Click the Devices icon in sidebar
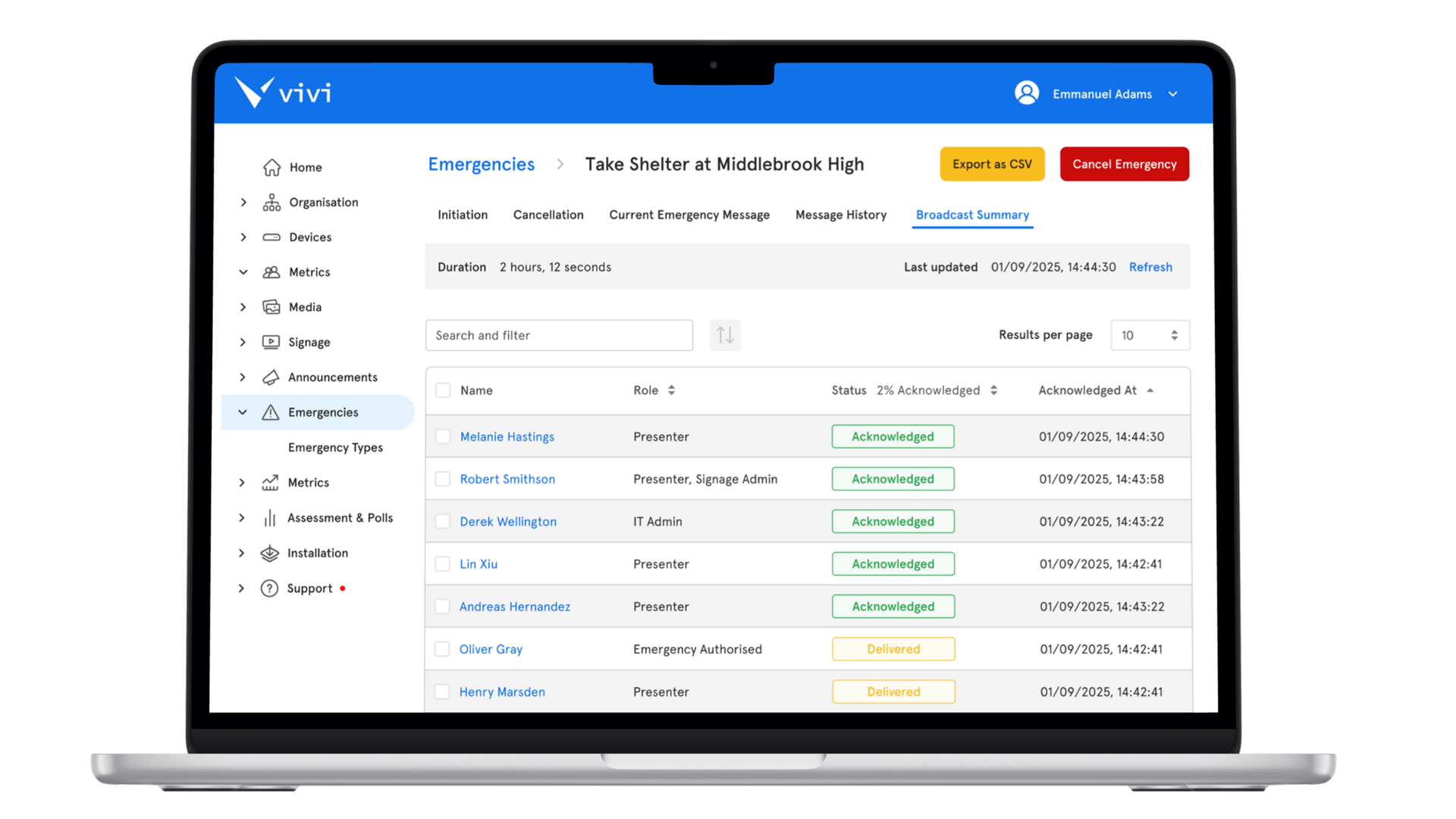 tap(271, 237)
